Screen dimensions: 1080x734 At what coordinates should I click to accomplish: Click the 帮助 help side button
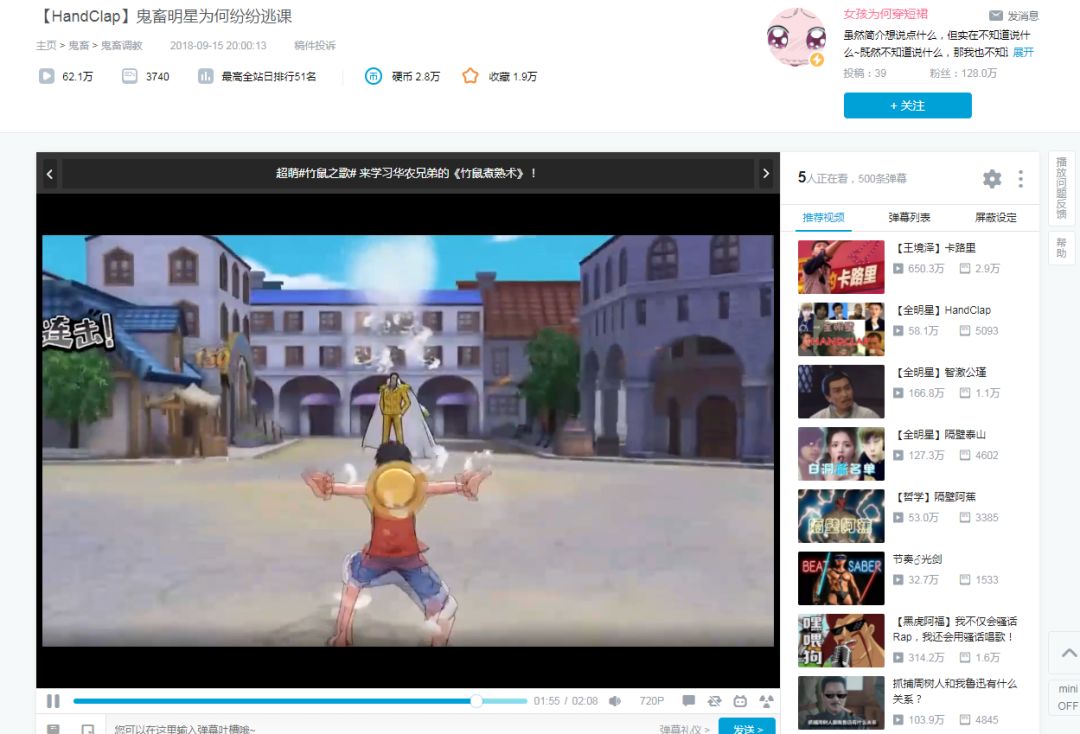point(1061,248)
